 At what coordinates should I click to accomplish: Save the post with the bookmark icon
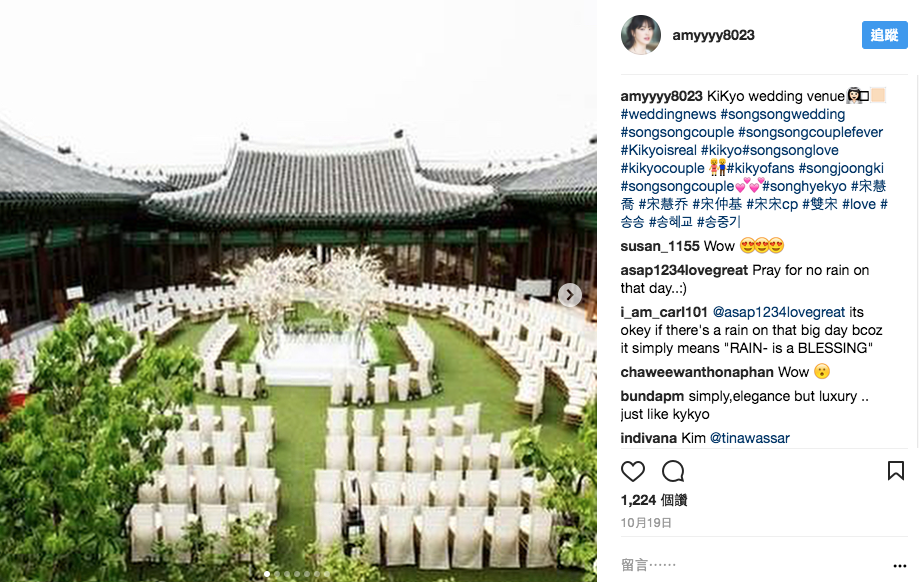896,471
